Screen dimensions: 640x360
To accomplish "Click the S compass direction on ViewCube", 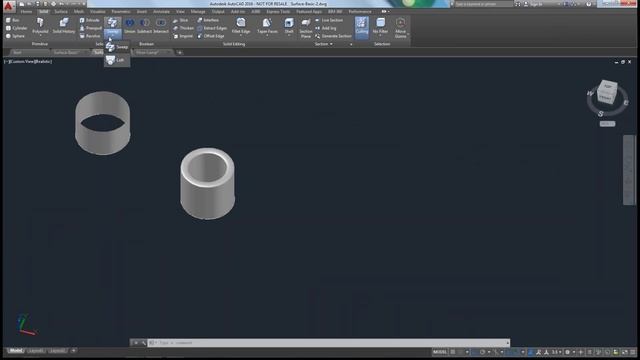I will pos(600,113).
